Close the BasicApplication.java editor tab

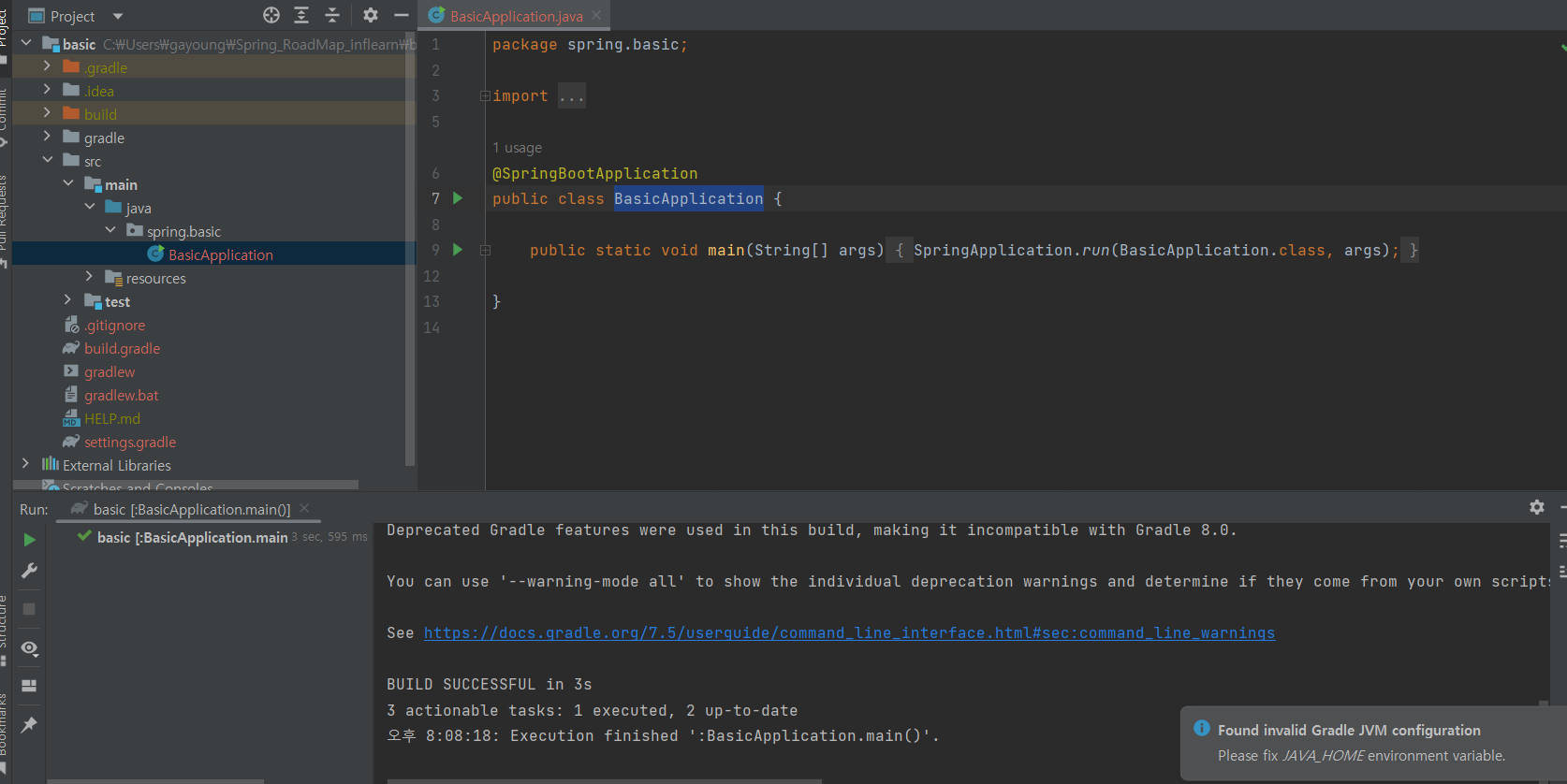[x=596, y=15]
